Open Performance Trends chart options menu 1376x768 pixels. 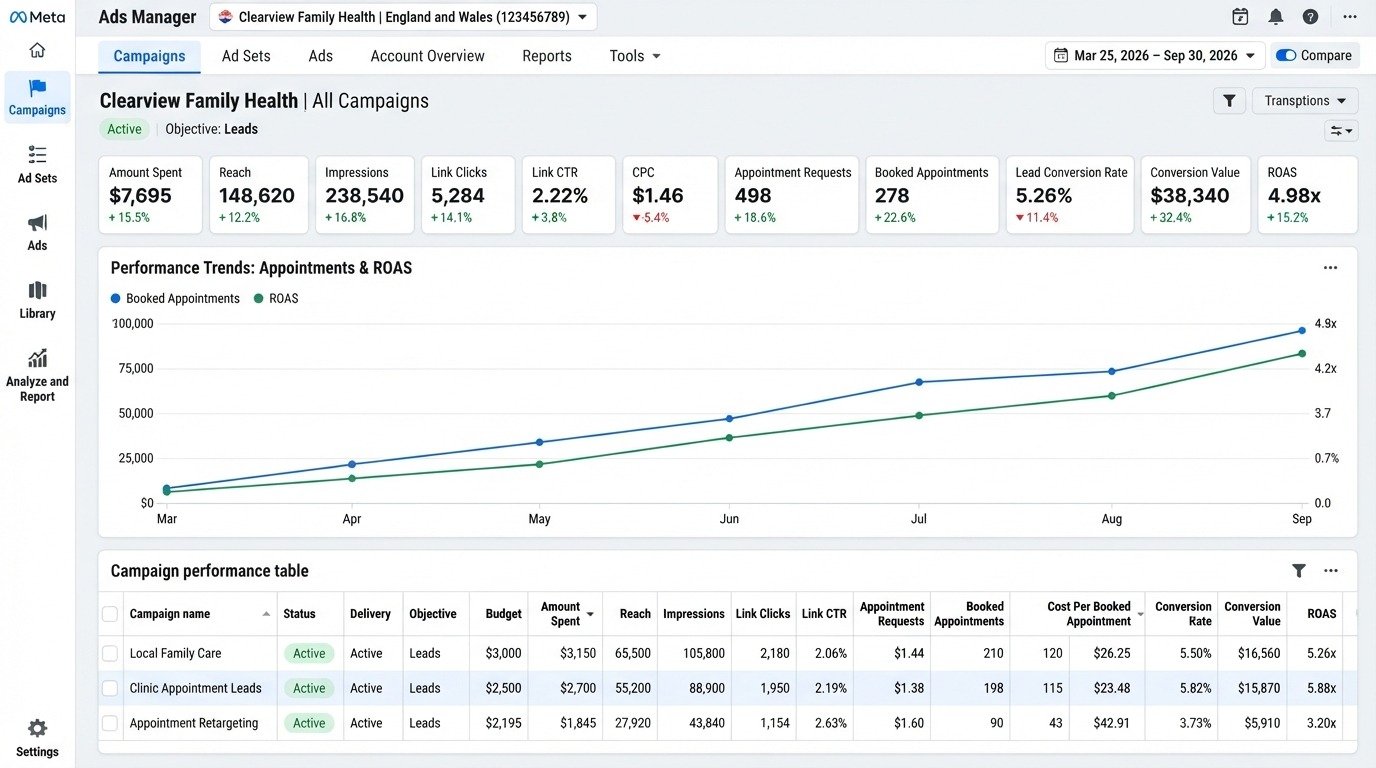click(1330, 268)
